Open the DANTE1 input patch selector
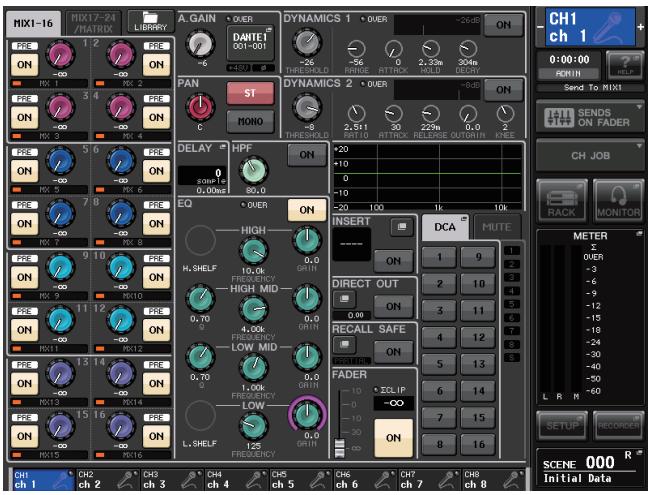This screenshot has height=495, width=651. 250,43
